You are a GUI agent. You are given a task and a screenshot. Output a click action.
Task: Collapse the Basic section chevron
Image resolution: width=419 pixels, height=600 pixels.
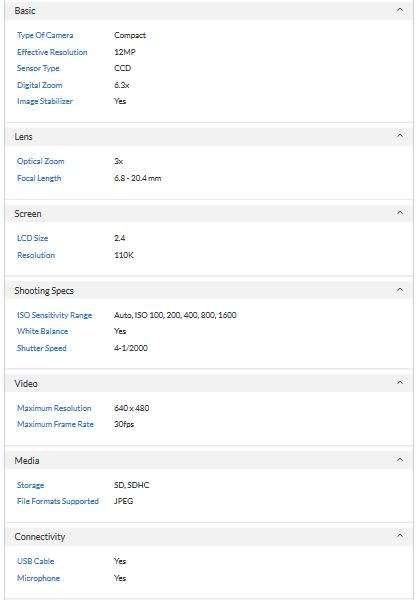tap(400, 10)
